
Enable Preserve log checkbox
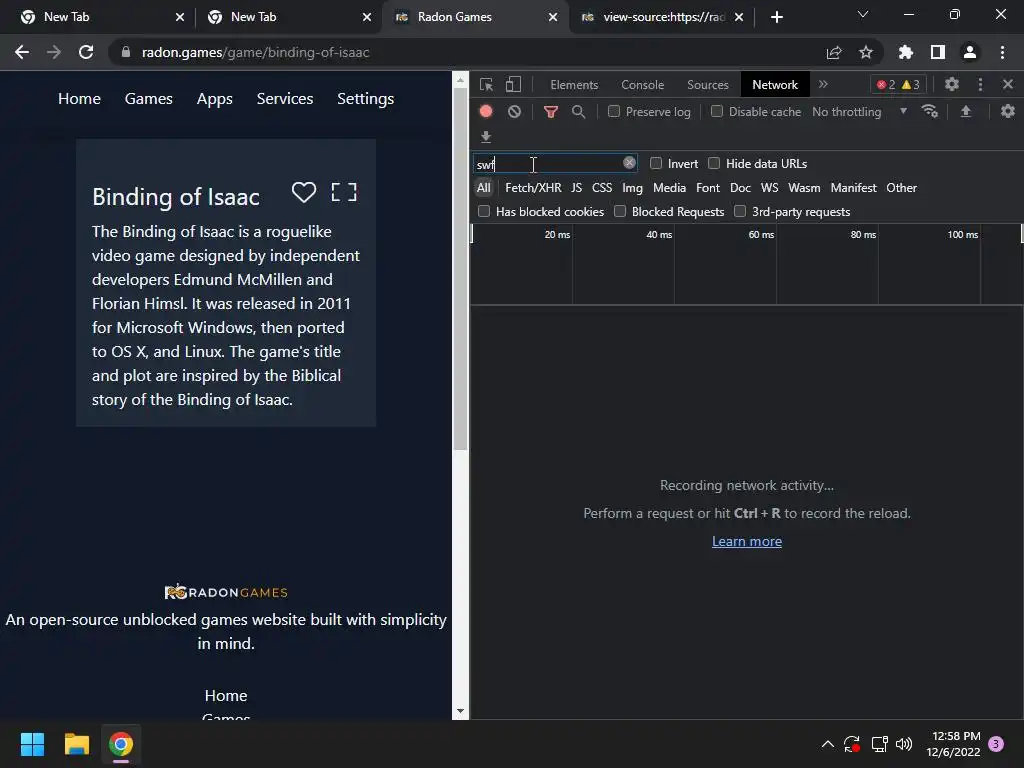click(614, 111)
